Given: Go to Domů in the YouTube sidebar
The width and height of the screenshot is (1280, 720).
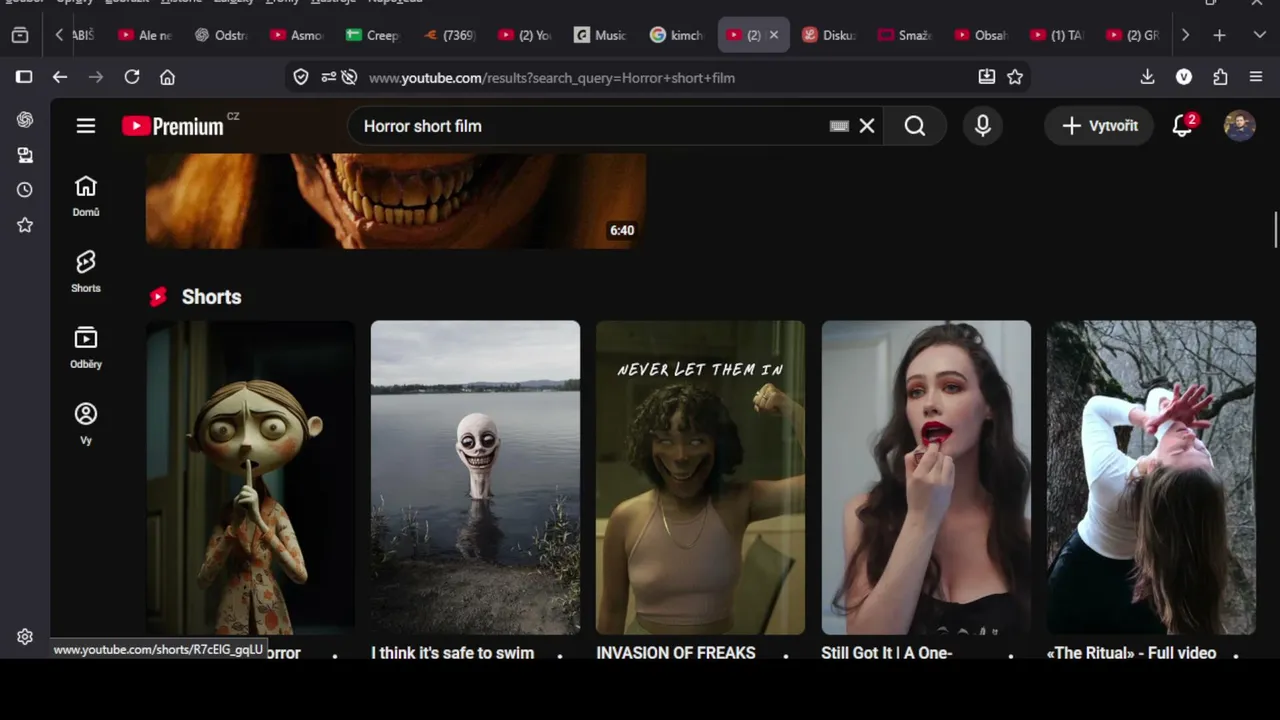Looking at the screenshot, I should coord(86,196).
